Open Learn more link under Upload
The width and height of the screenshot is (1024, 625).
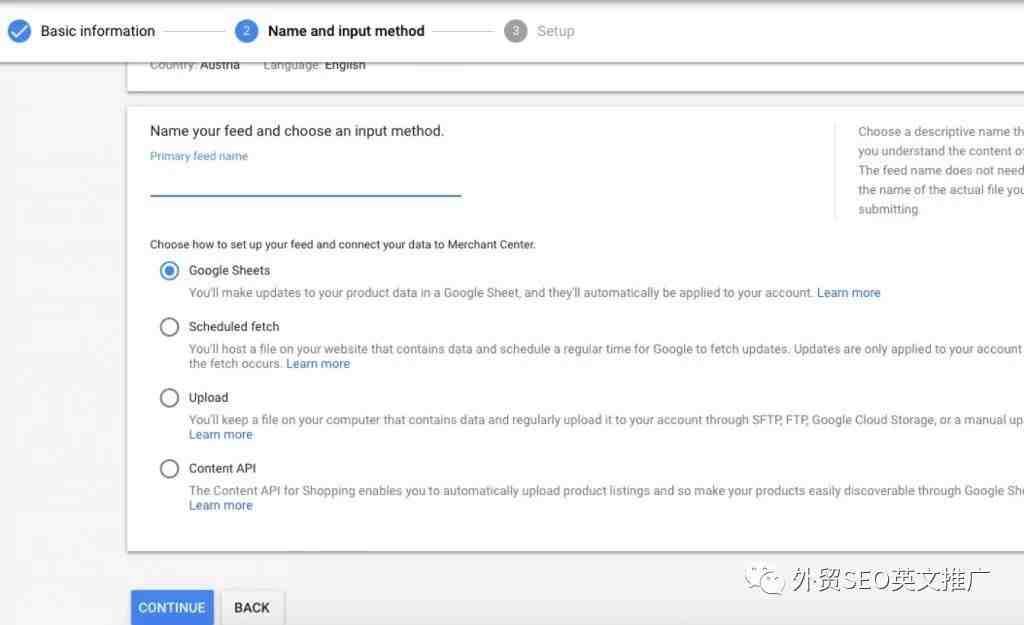(221, 434)
